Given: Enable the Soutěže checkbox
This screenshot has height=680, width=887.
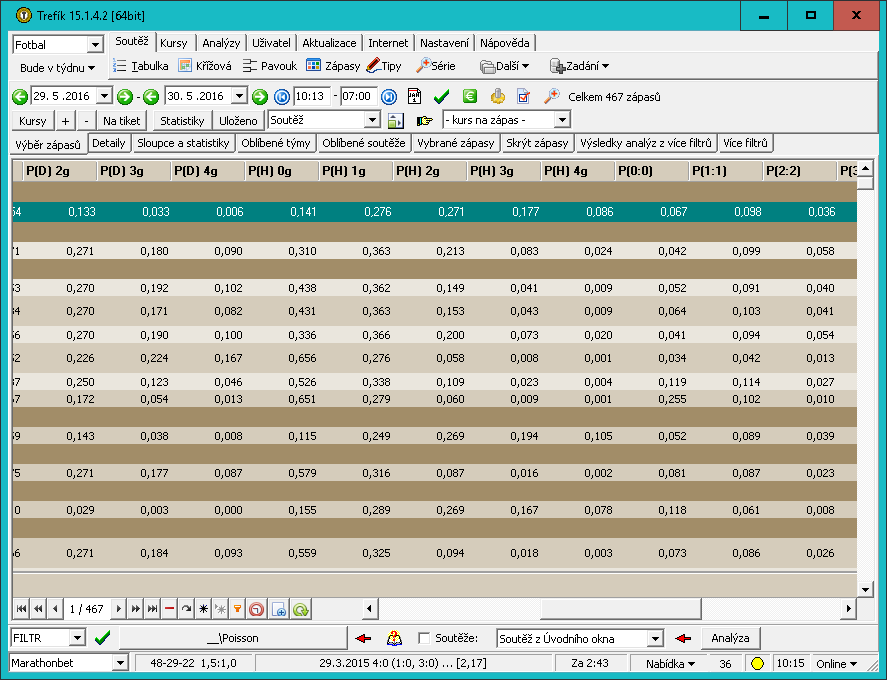Looking at the screenshot, I should click(424, 638).
